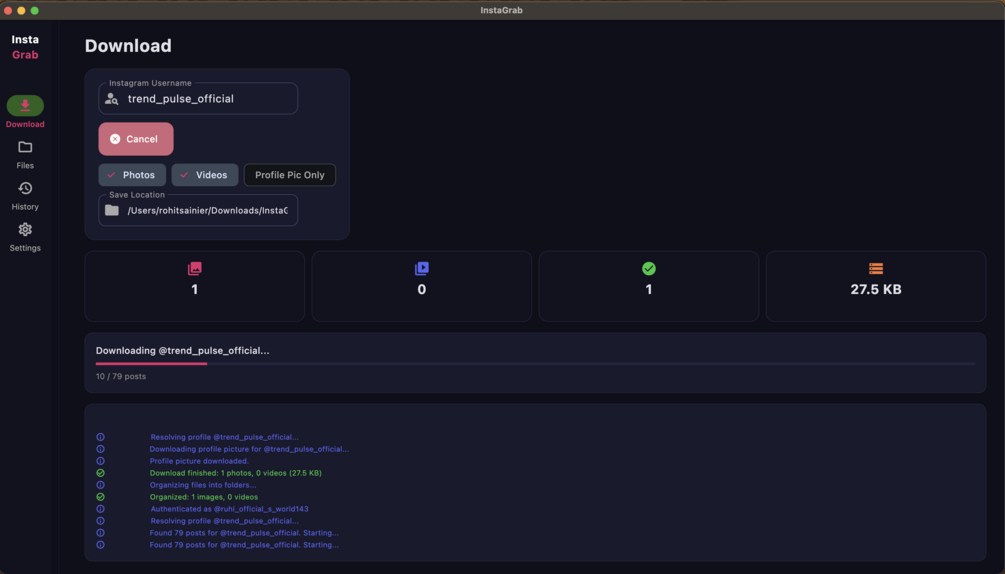This screenshot has height=574, width=1005.
Task: Click the photos count card icon
Action: (x=195, y=268)
